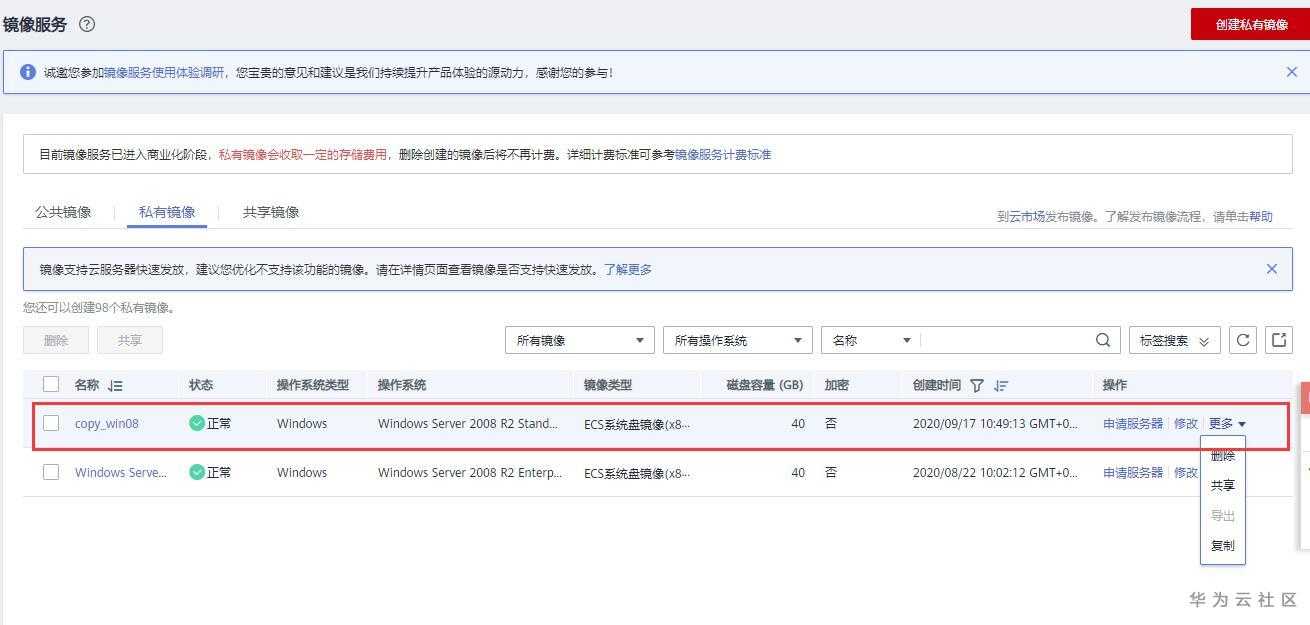The height and width of the screenshot is (625, 1310).
Task: Click the info icon in survey banner
Action: [28, 72]
